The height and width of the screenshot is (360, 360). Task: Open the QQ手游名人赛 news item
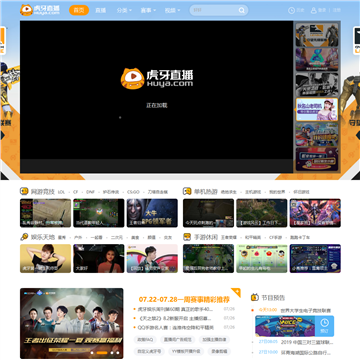coord(176,328)
